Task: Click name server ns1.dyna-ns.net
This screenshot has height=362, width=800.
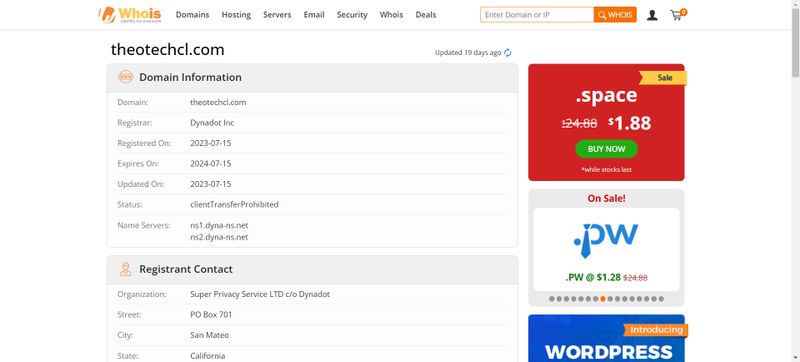Action: click(219, 225)
